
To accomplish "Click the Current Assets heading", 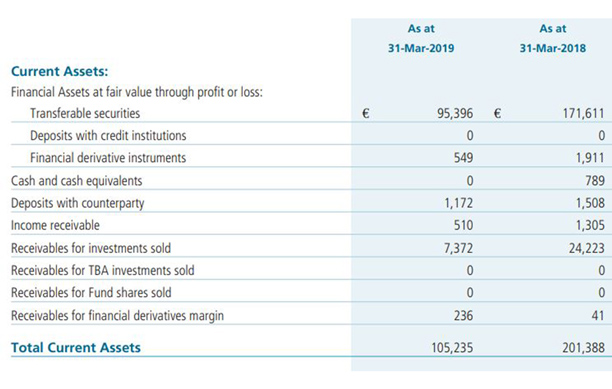I will coord(59,71).
